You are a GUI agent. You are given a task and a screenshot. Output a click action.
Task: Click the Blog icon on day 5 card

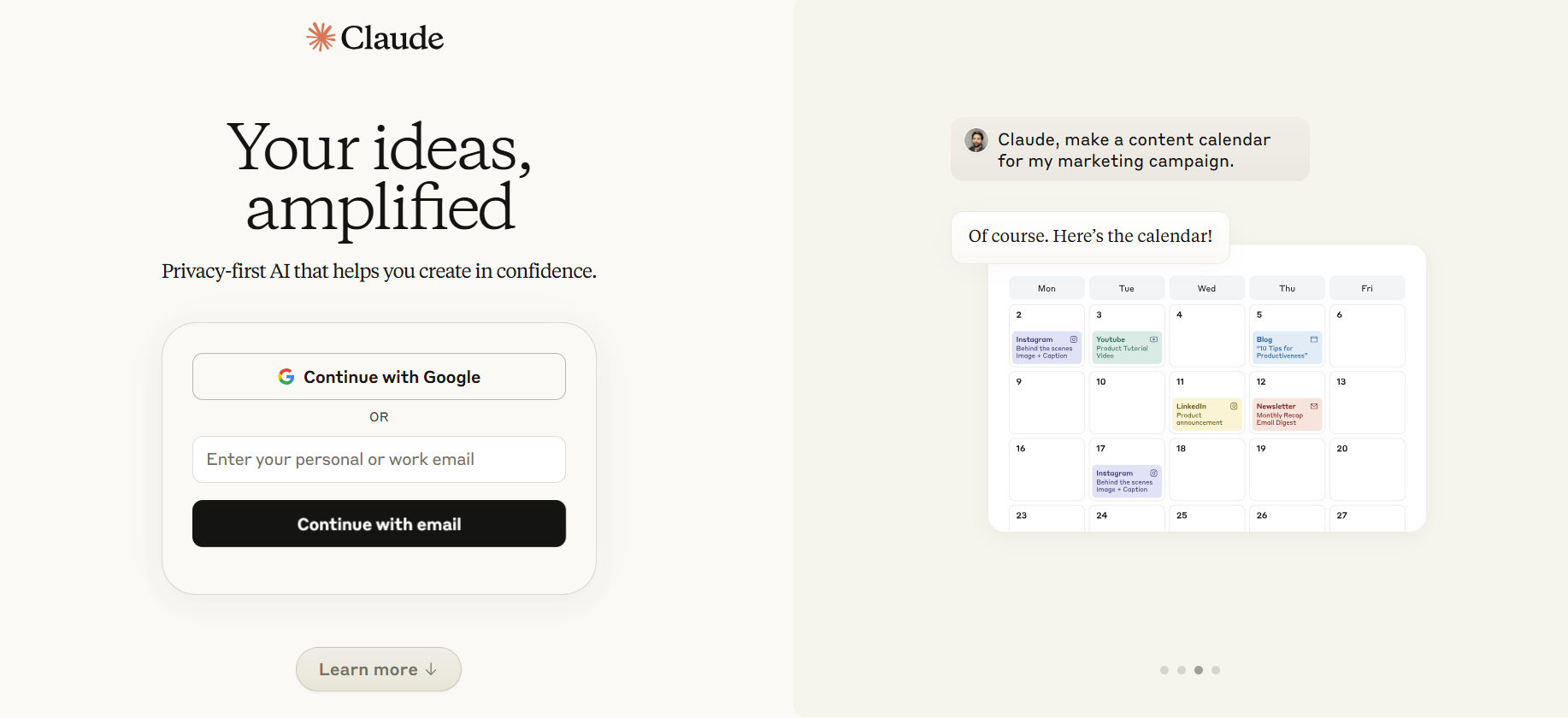(1314, 339)
